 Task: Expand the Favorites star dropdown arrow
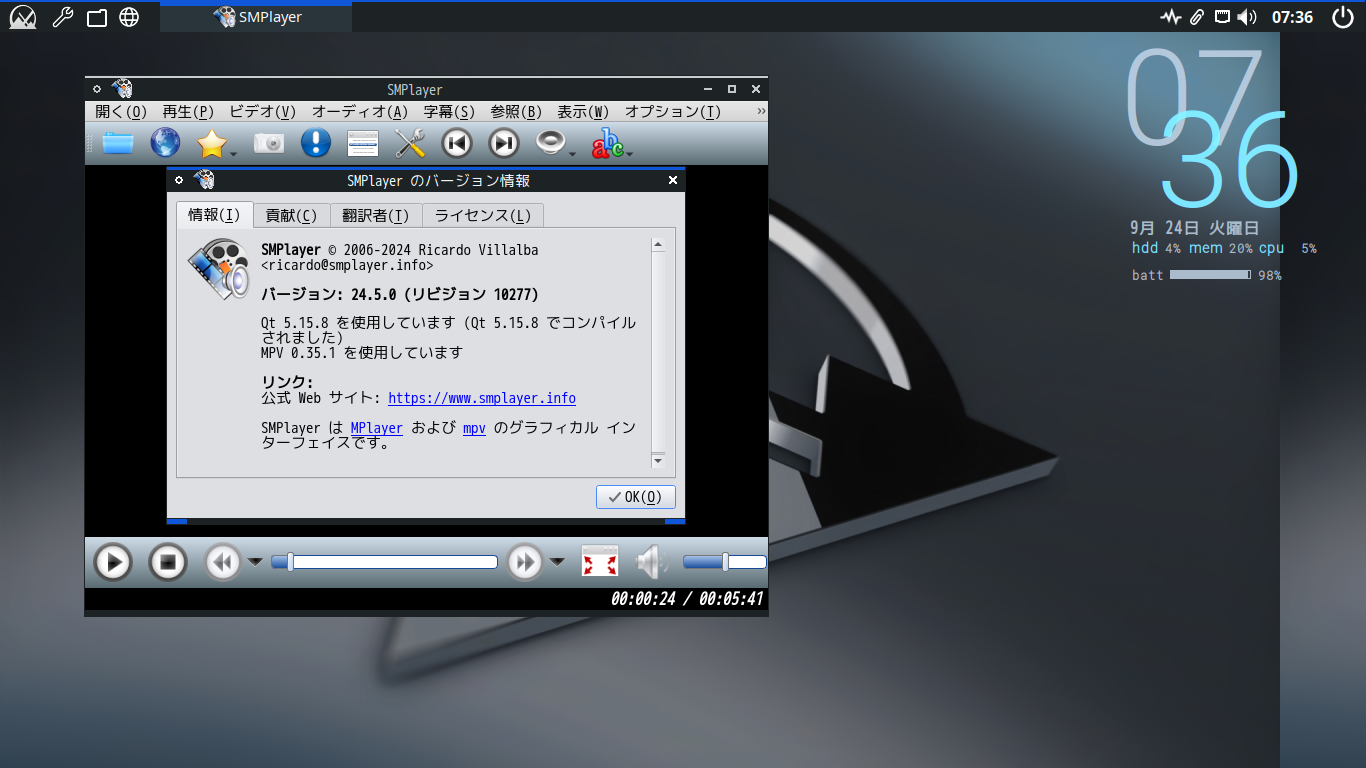(233, 154)
